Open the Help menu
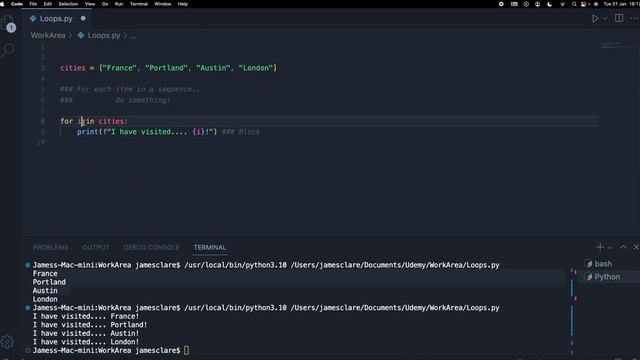This screenshot has height=360, width=640. [x=183, y=4]
